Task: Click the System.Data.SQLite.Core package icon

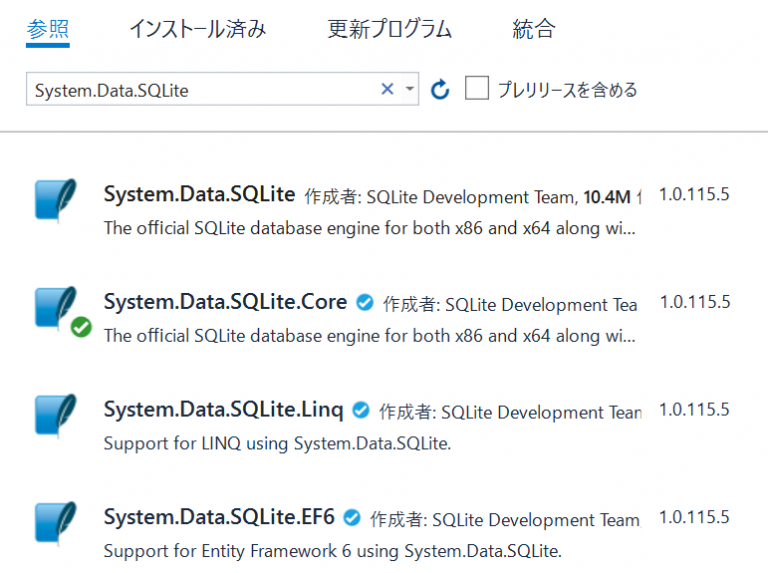Action: (56, 308)
